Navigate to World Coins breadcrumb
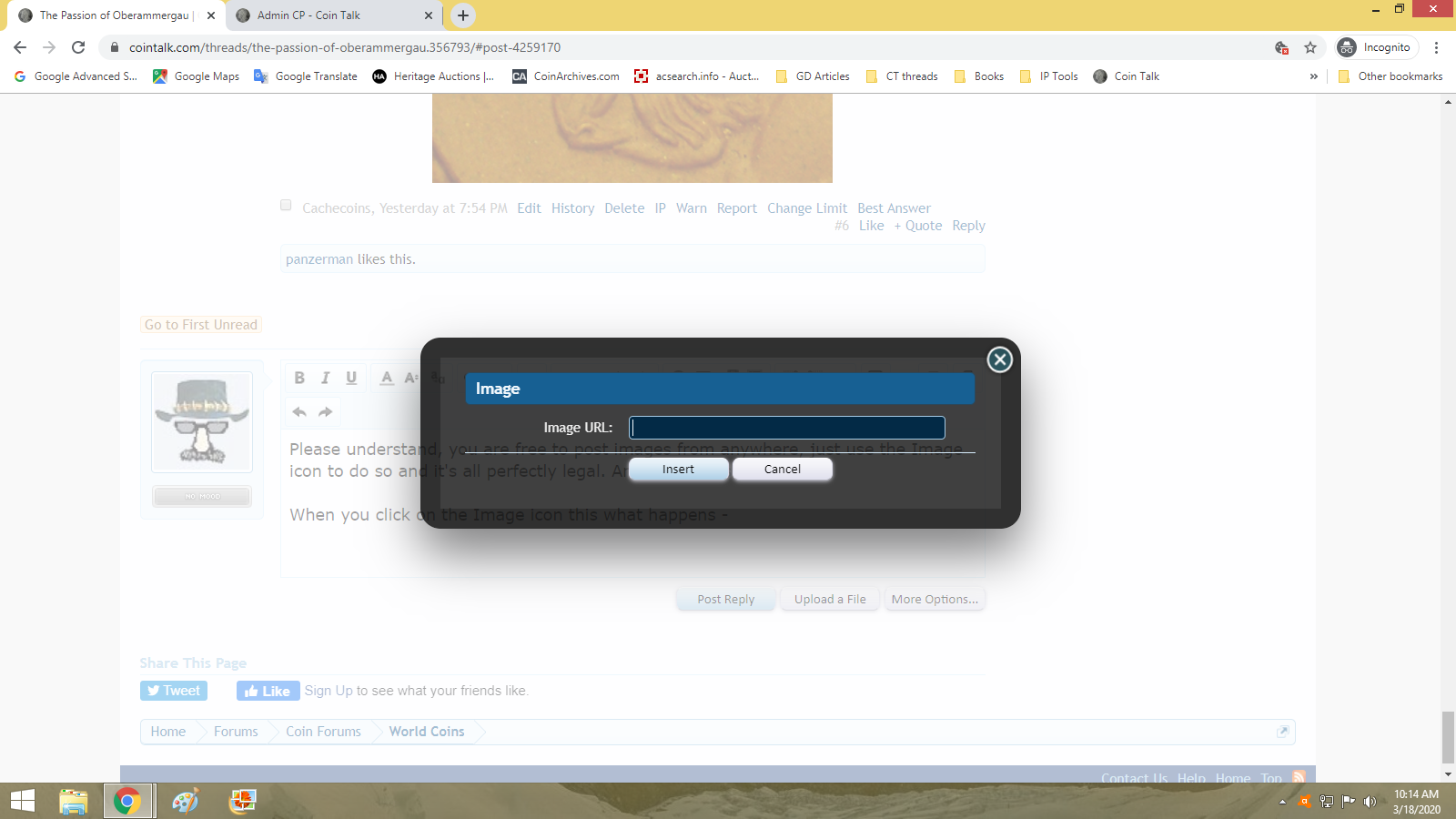 (427, 732)
